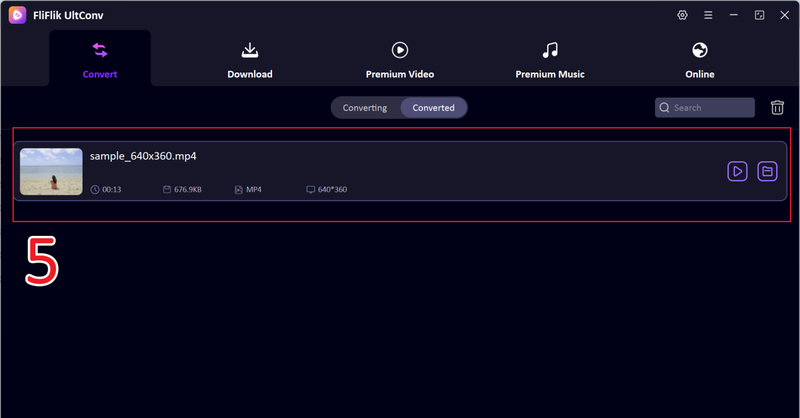Image resolution: width=800 pixels, height=418 pixels.
Task: Click the beach video thumbnail
Action: [51, 171]
